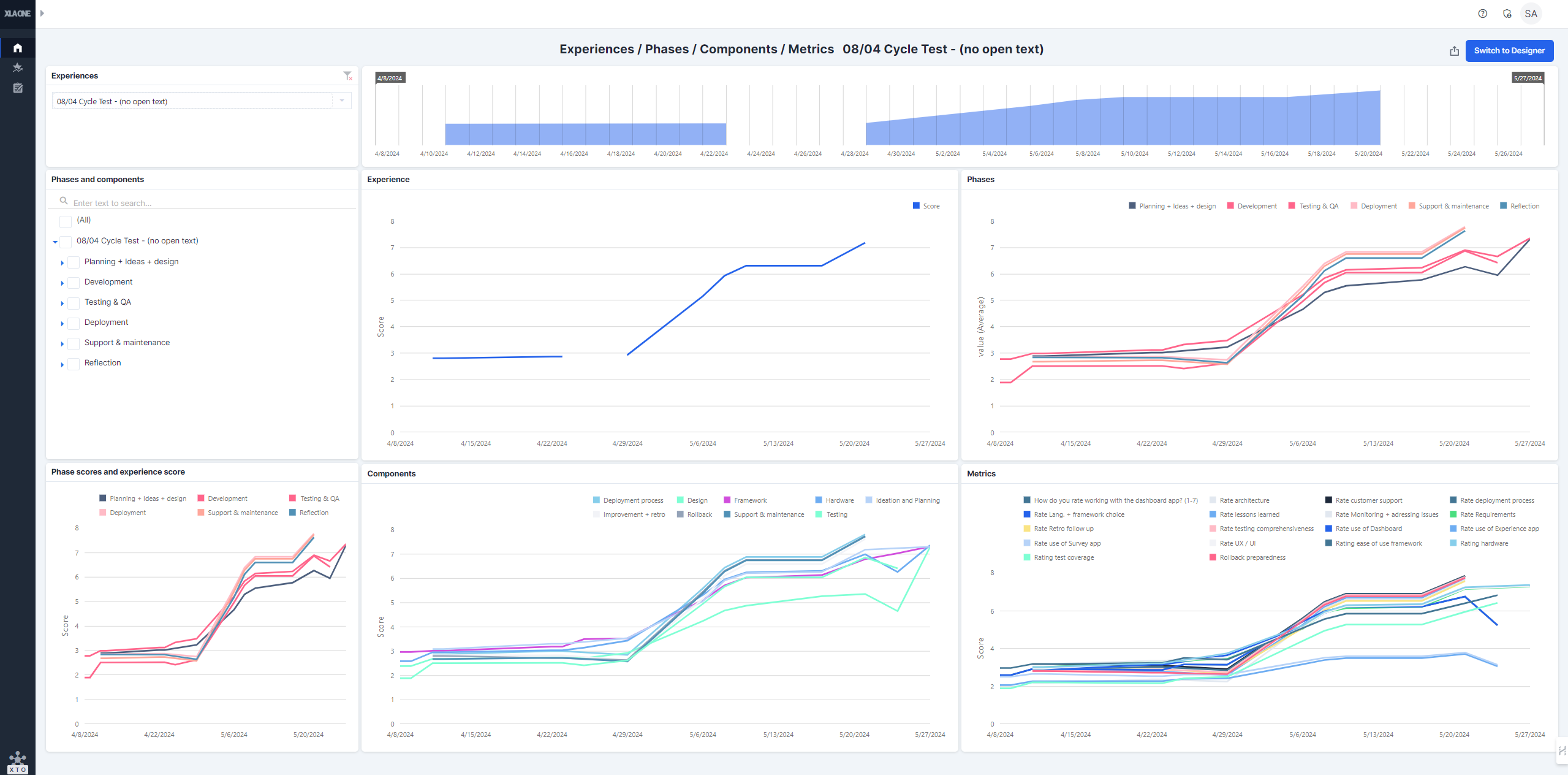Viewport: 1568px width, 775px height.
Task: Open the Home icon in sidebar
Action: pos(18,48)
